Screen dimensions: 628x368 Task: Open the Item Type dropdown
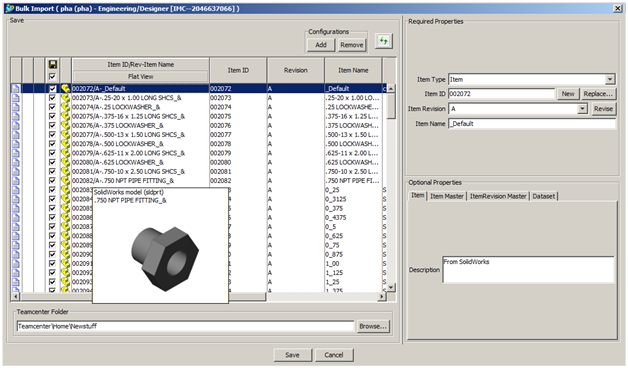(610, 79)
